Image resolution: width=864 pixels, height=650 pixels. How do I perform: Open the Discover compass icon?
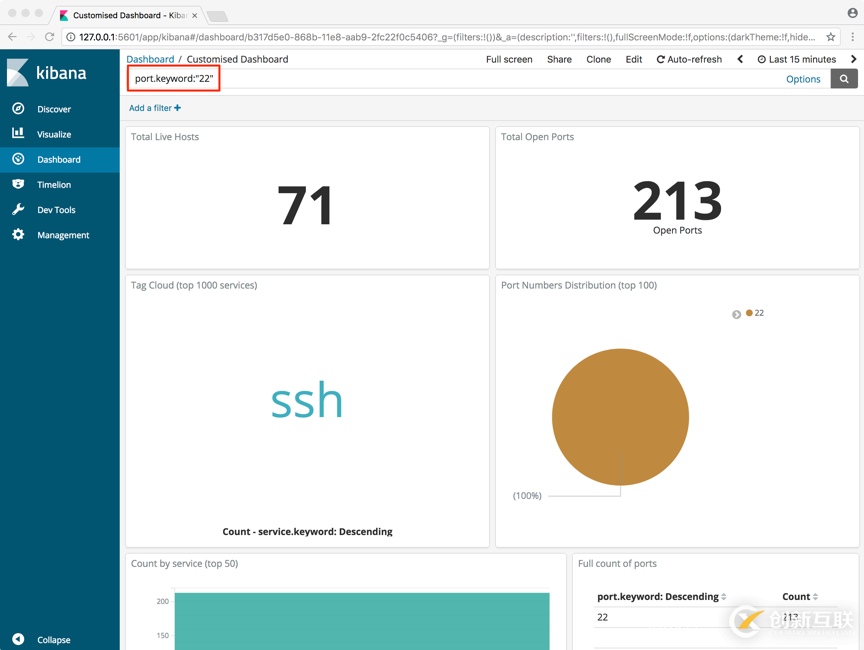pyautogui.click(x=18, y=109)
